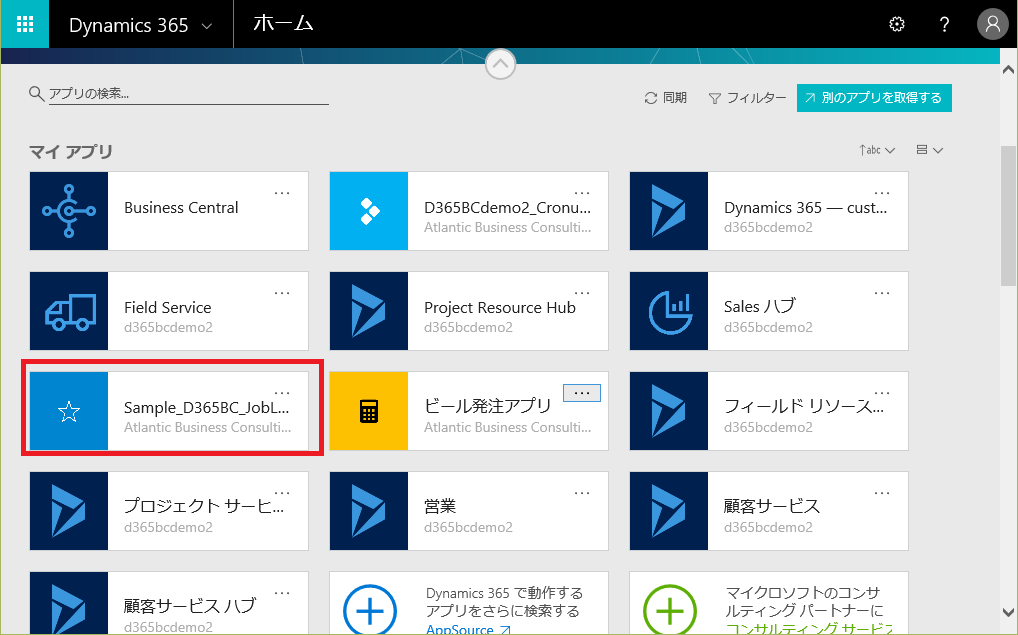Click the D365BCdemo2_Cronu app icon
Image resolution: width=1018 pixels, height=635 pixels.
click(369, 211)
